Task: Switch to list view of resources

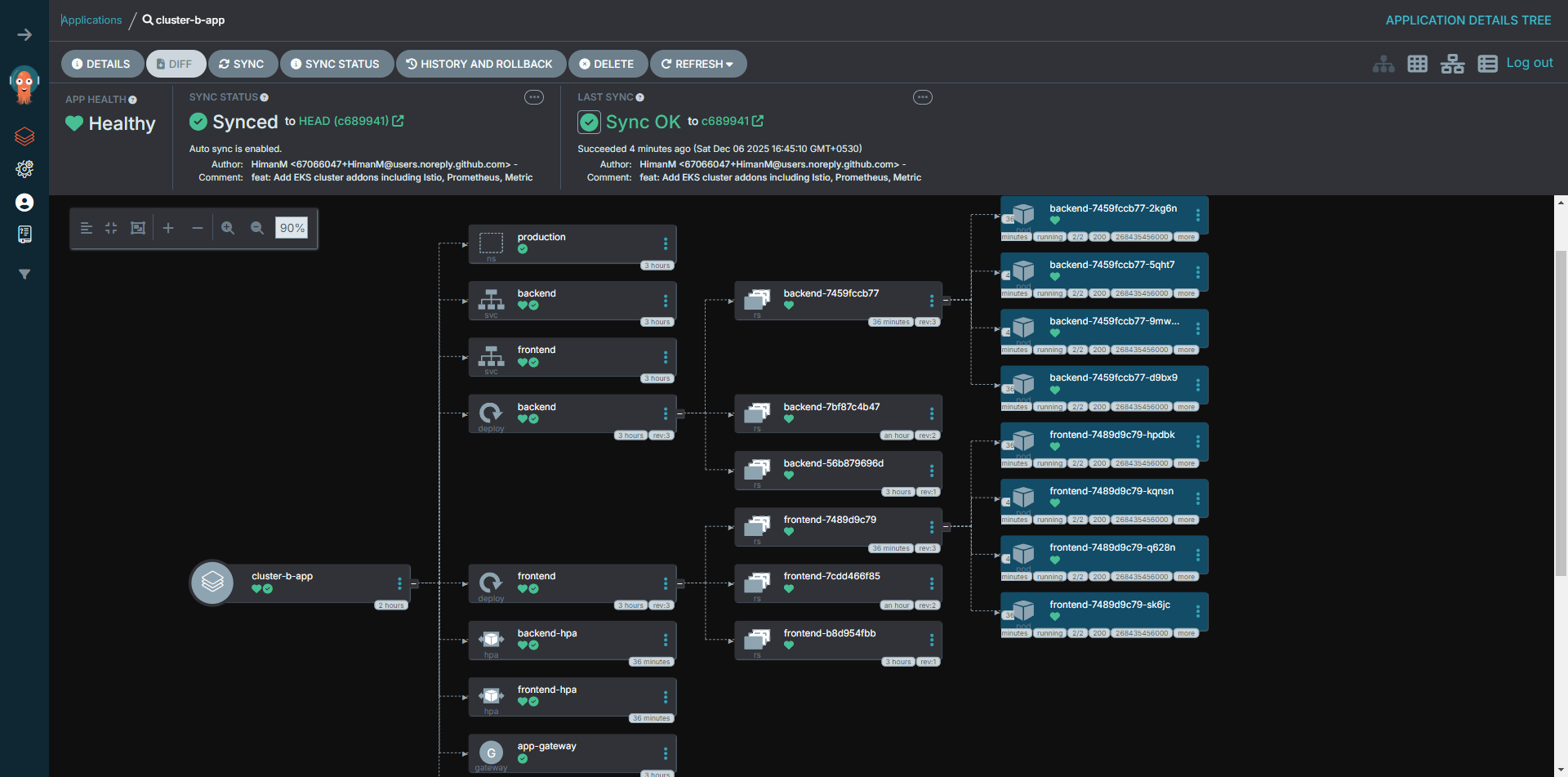Action: coord(1487,63)
